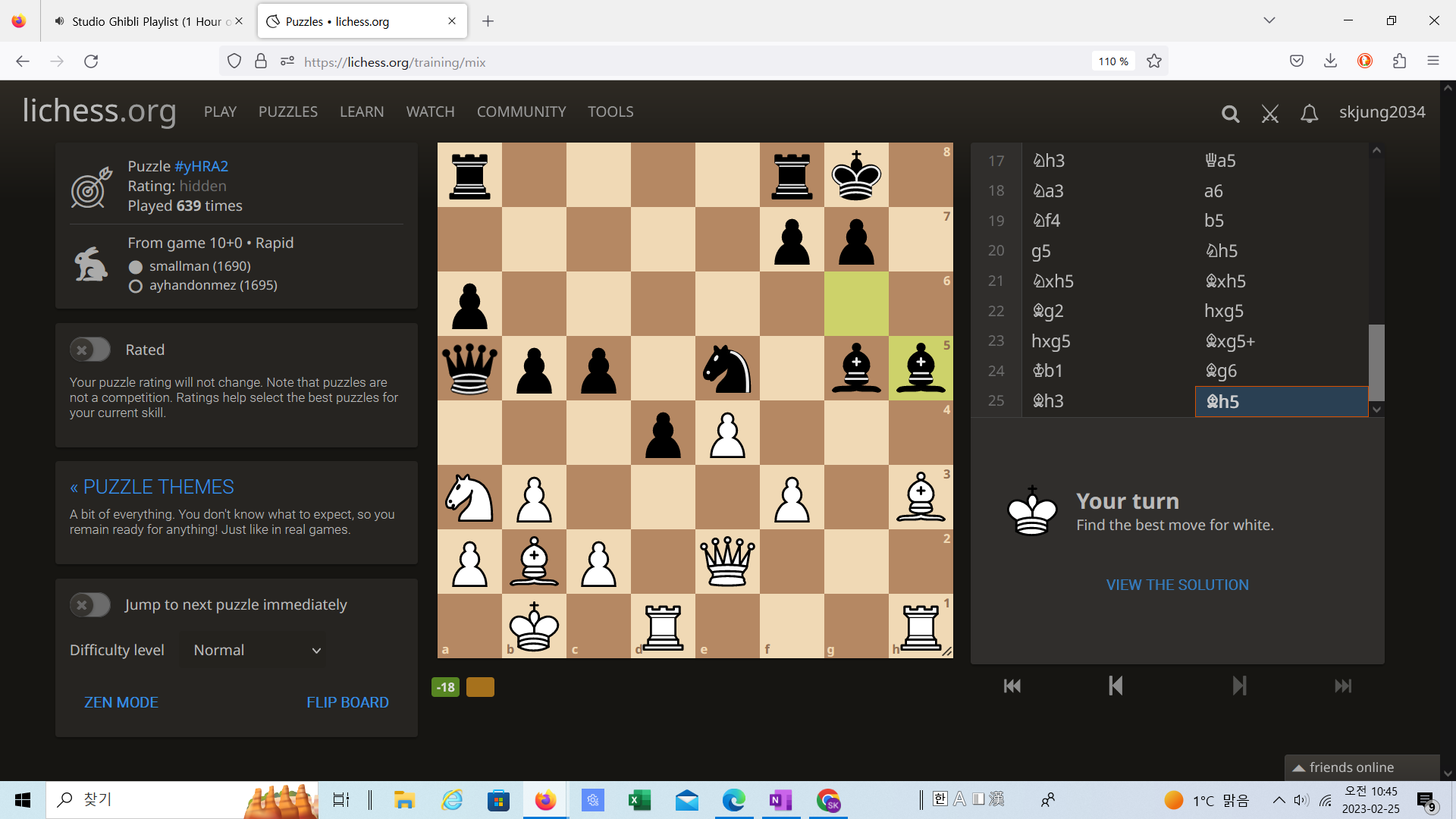This screenshot has width=1456, height=819.
Task: Click the black bishop on h5
Action: 921,369
